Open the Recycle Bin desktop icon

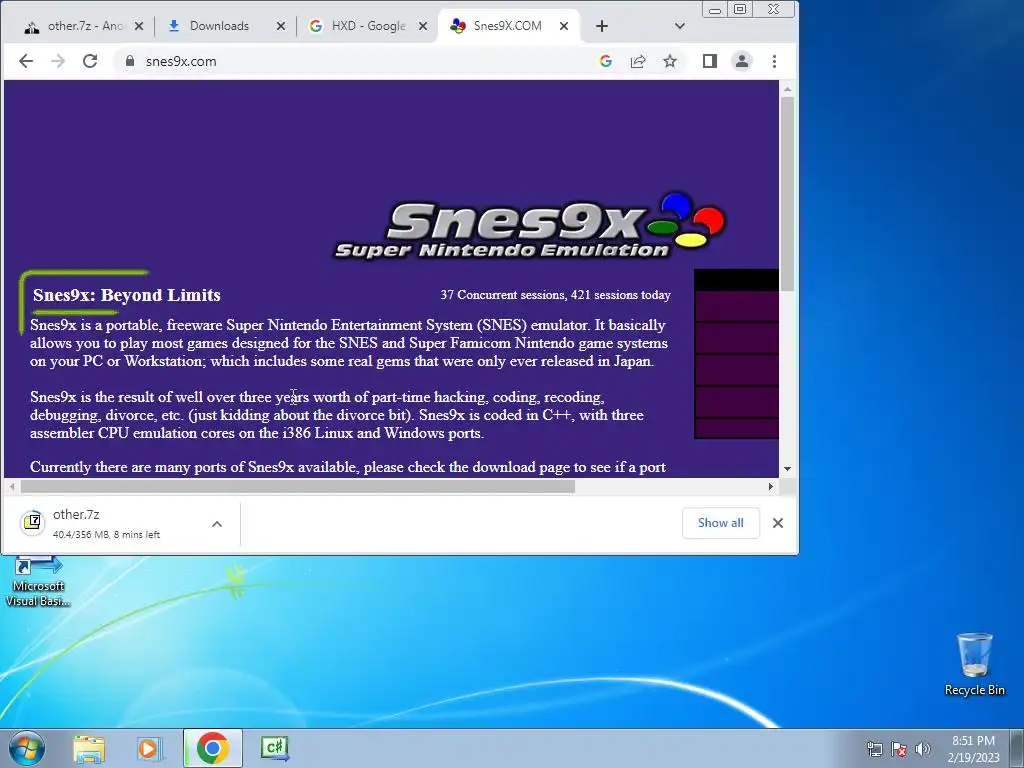point(974,664)
